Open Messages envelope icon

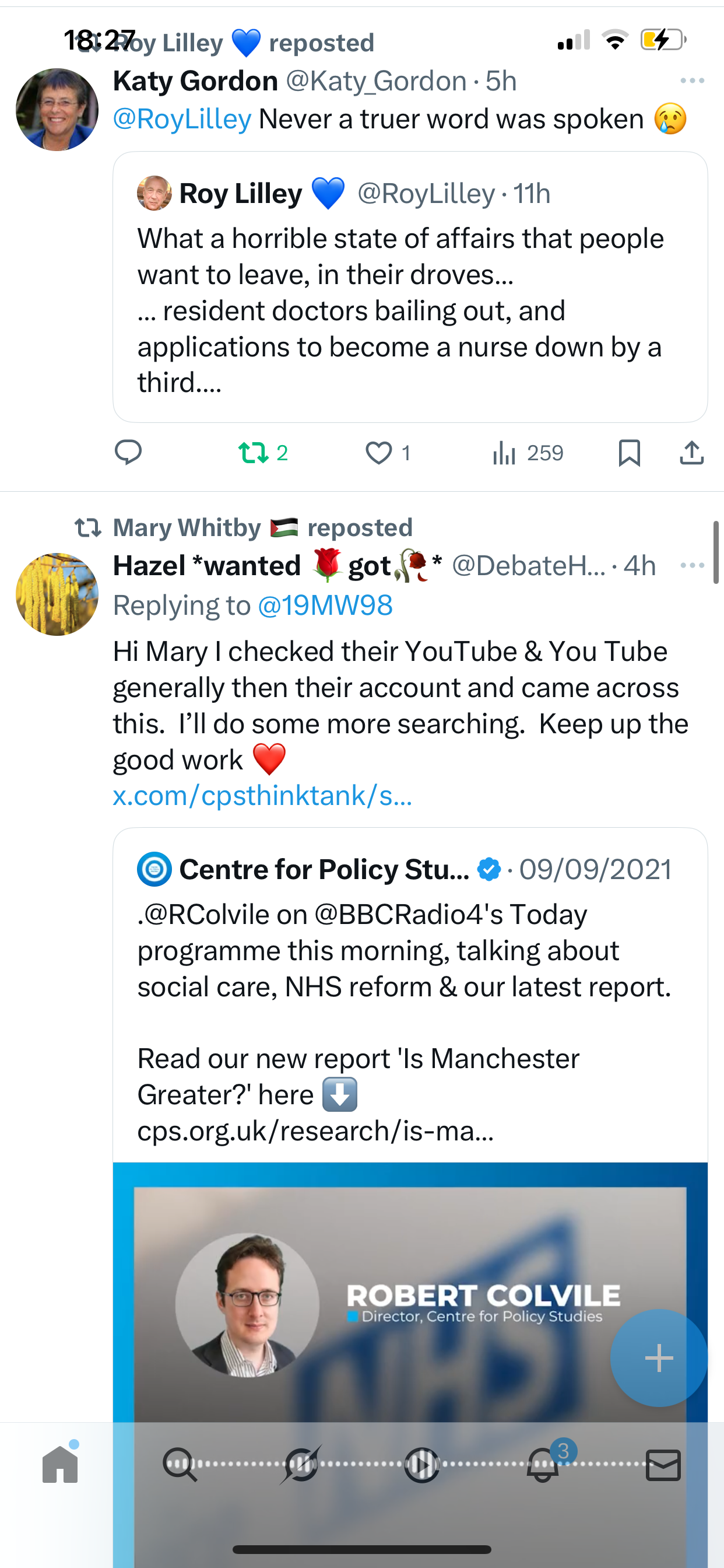pos(663,1465)
